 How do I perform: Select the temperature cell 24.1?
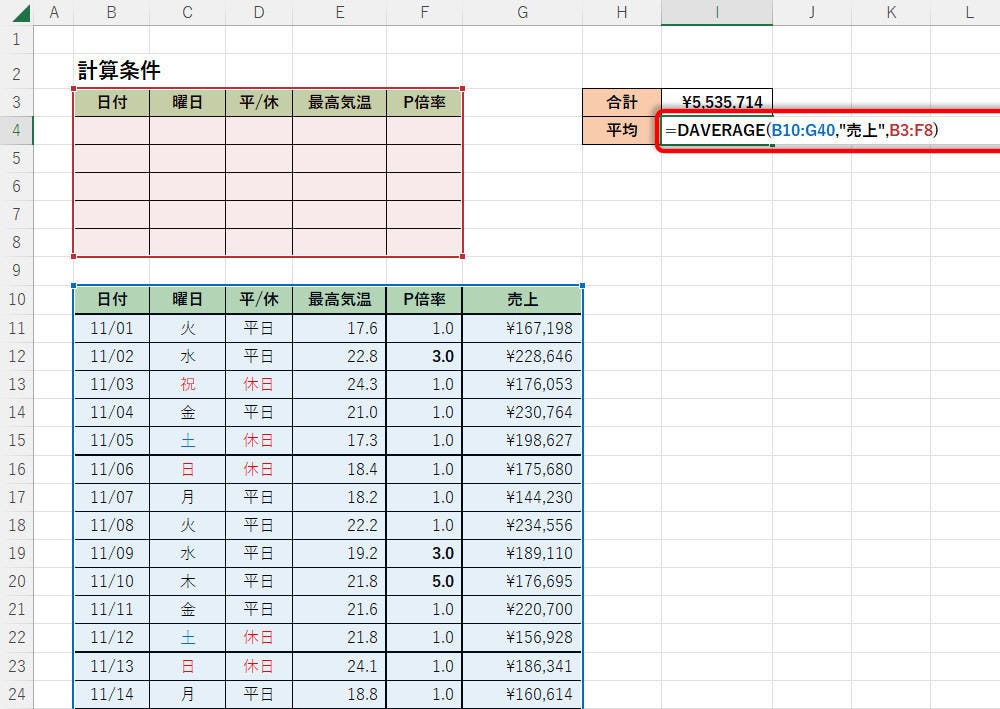(339, 666)
